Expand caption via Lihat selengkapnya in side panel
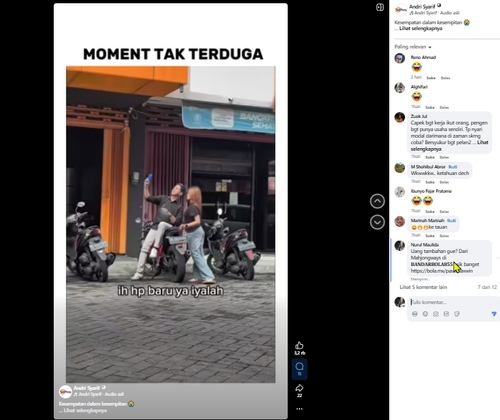This screenshot has height=420, width=500. [x=421, y=29]
